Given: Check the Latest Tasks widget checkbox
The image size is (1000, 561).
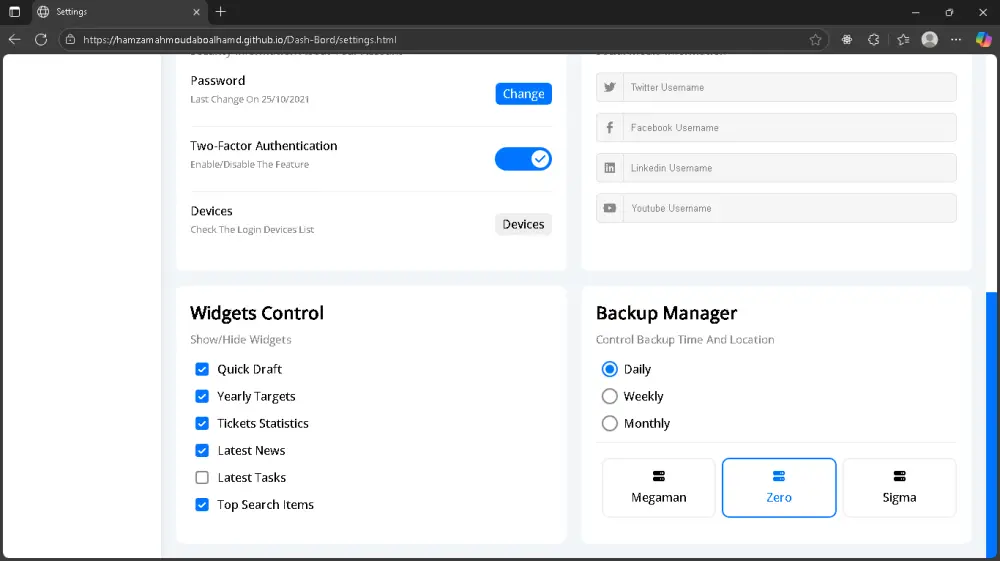Looking at the screenshot, I should coord(202,478).
